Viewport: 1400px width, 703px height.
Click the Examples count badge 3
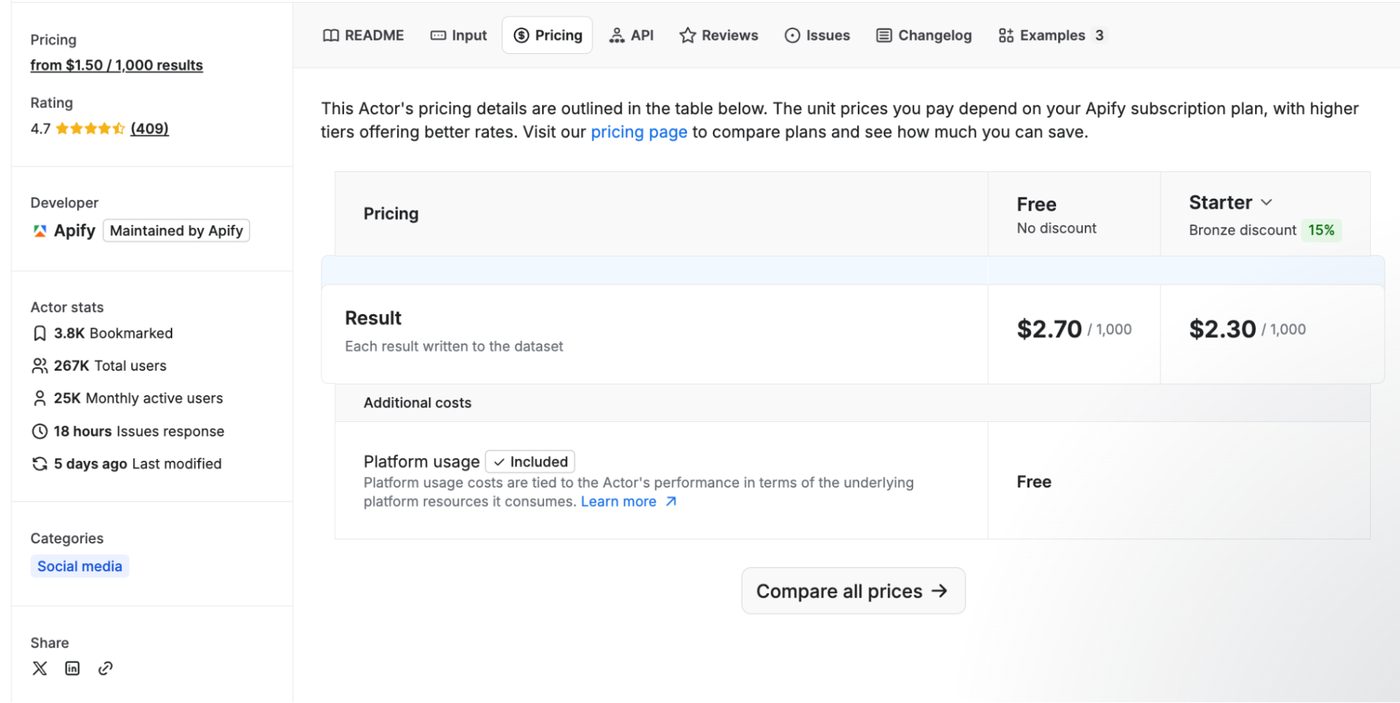tap(1099, 35)
